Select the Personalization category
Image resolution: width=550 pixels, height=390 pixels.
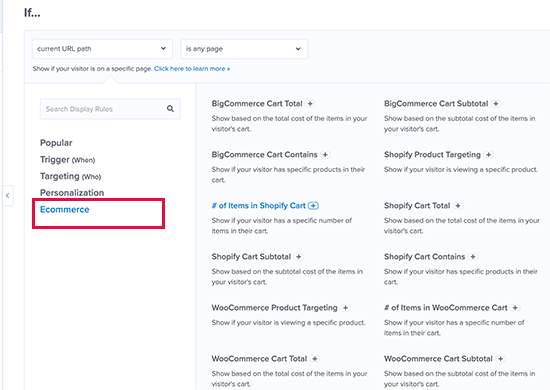coord(72,193)
